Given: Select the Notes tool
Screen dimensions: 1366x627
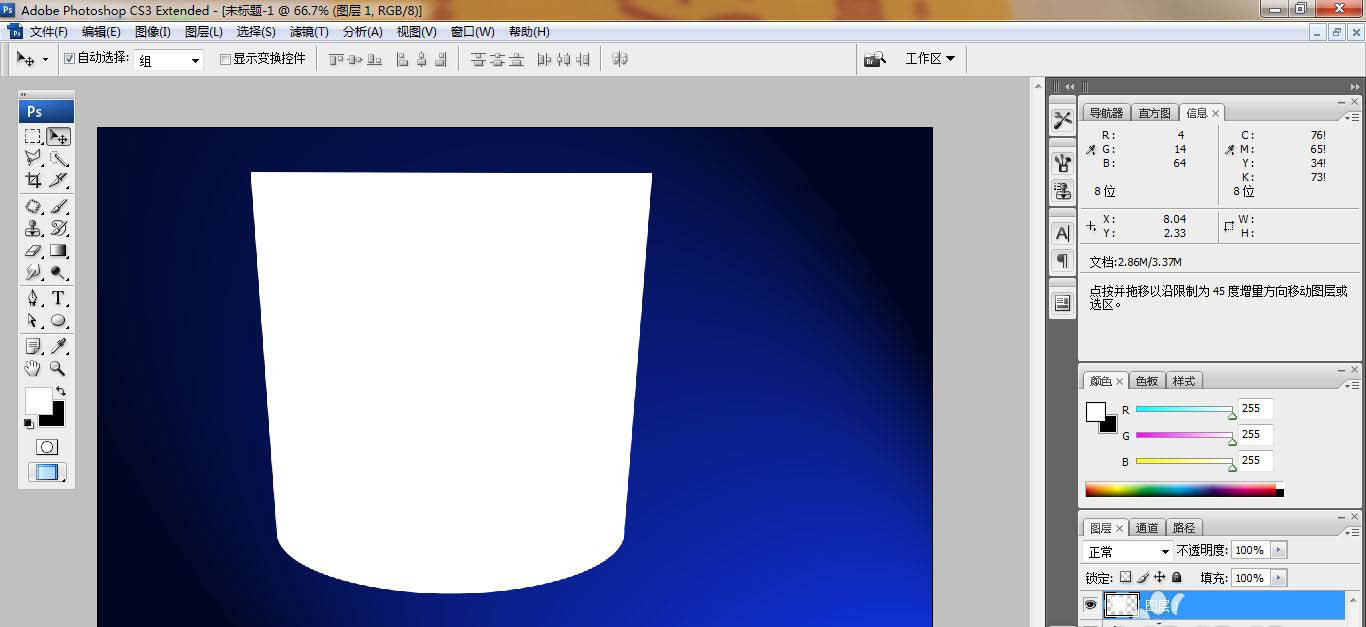Looking at the screenshot, I should tap(33, 347).
